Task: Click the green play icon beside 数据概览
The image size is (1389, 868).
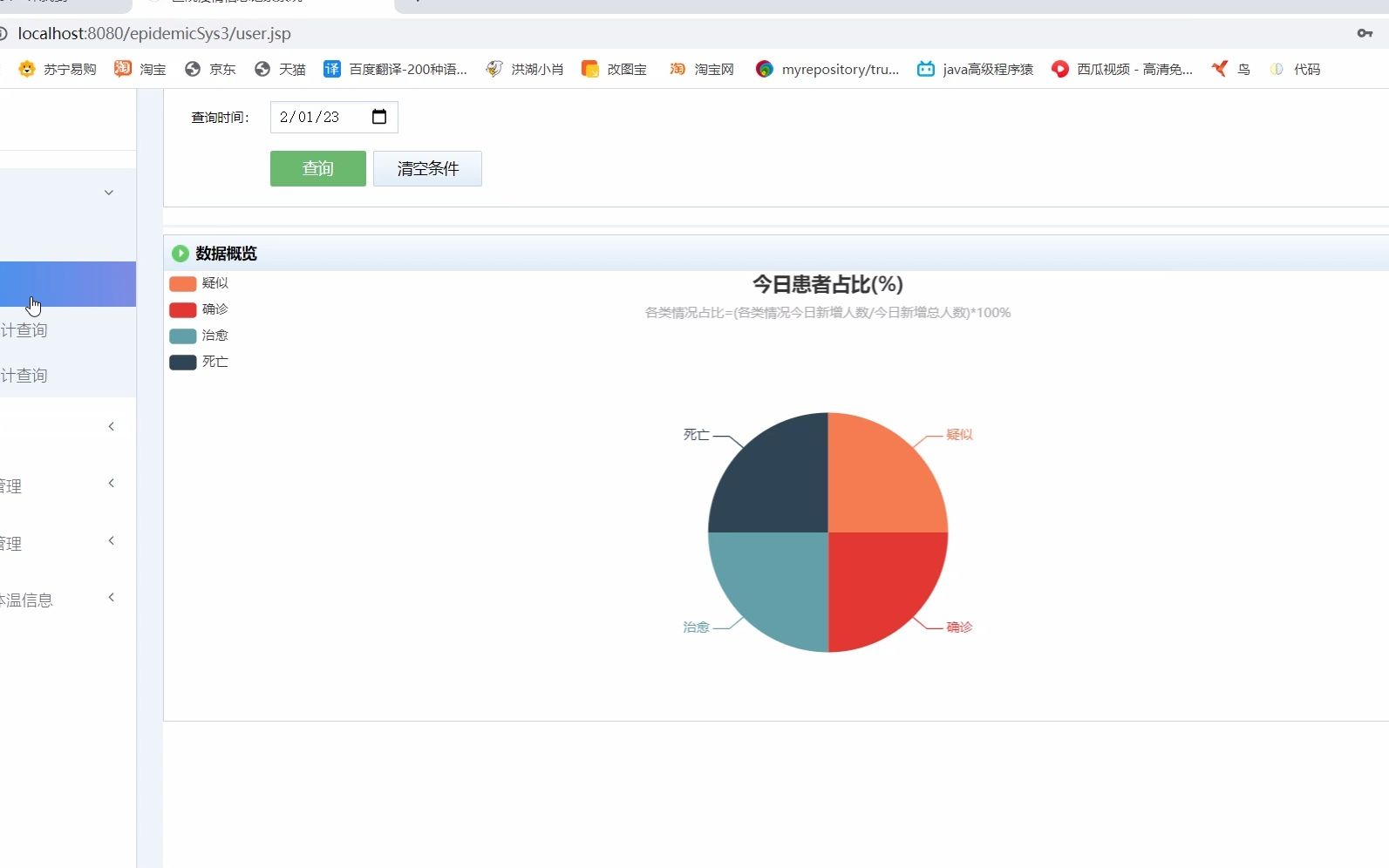Action: coord(180,254)
